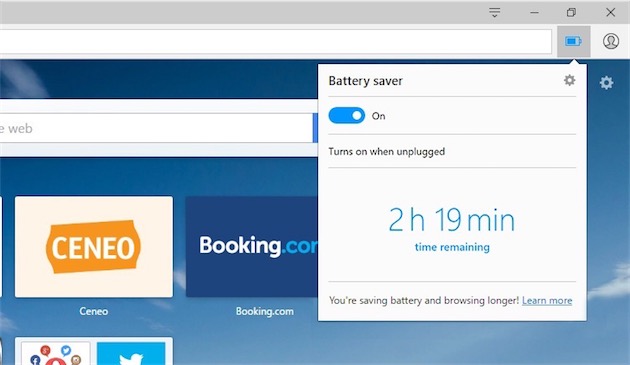Open the user profile account icon

pos(611,41)
